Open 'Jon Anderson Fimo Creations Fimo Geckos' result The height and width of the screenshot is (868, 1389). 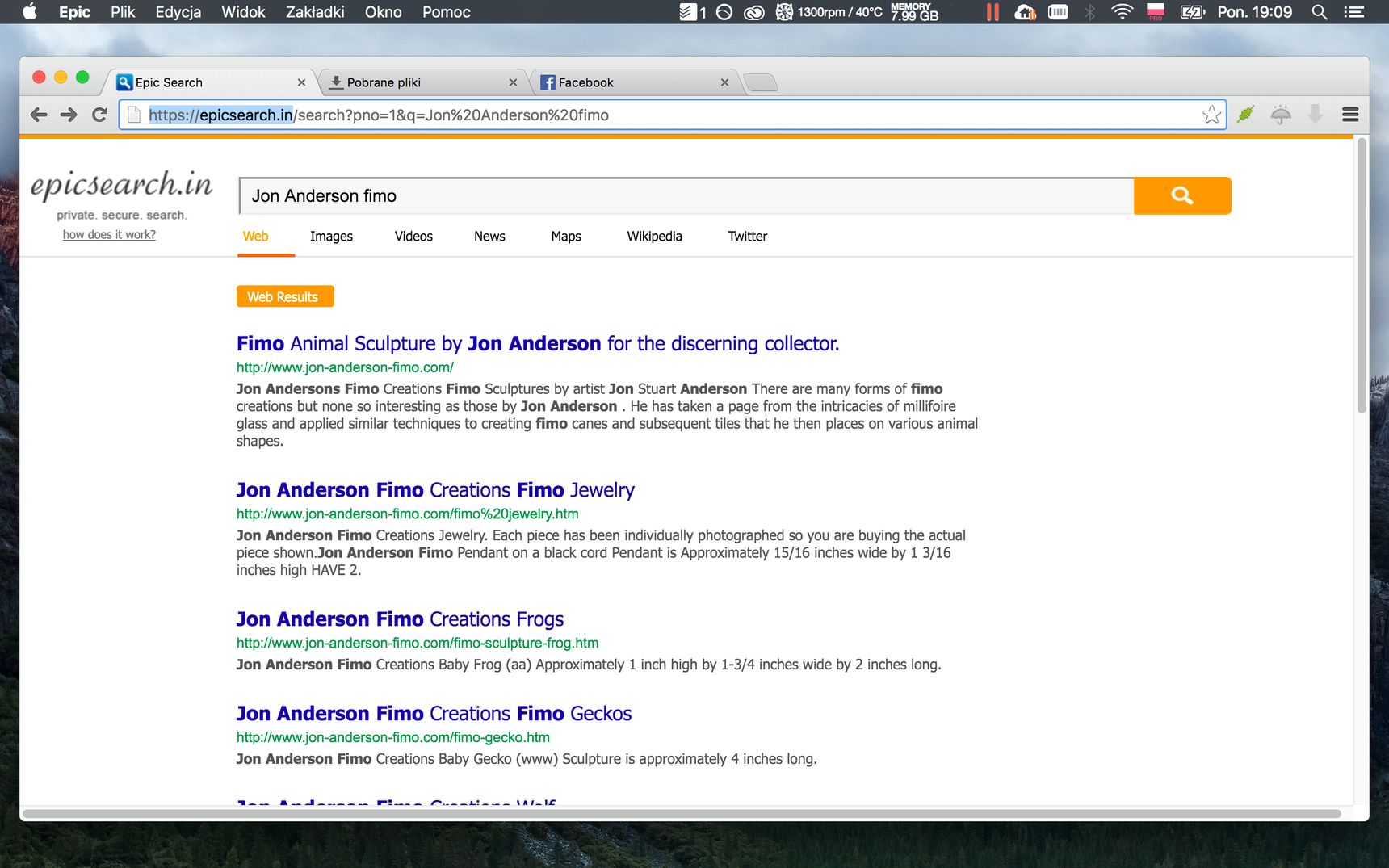434,713
